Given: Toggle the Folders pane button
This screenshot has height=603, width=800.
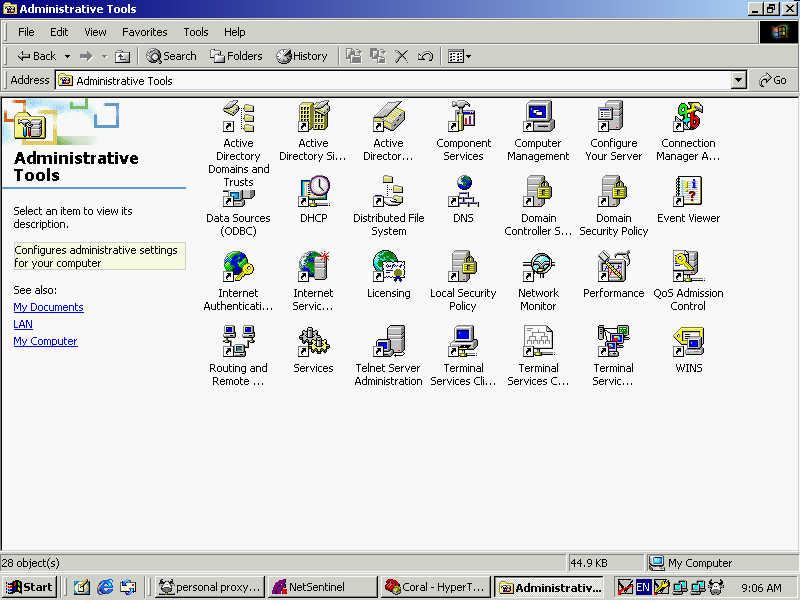Looking at the screenshot, I should (x=236, y=57).
